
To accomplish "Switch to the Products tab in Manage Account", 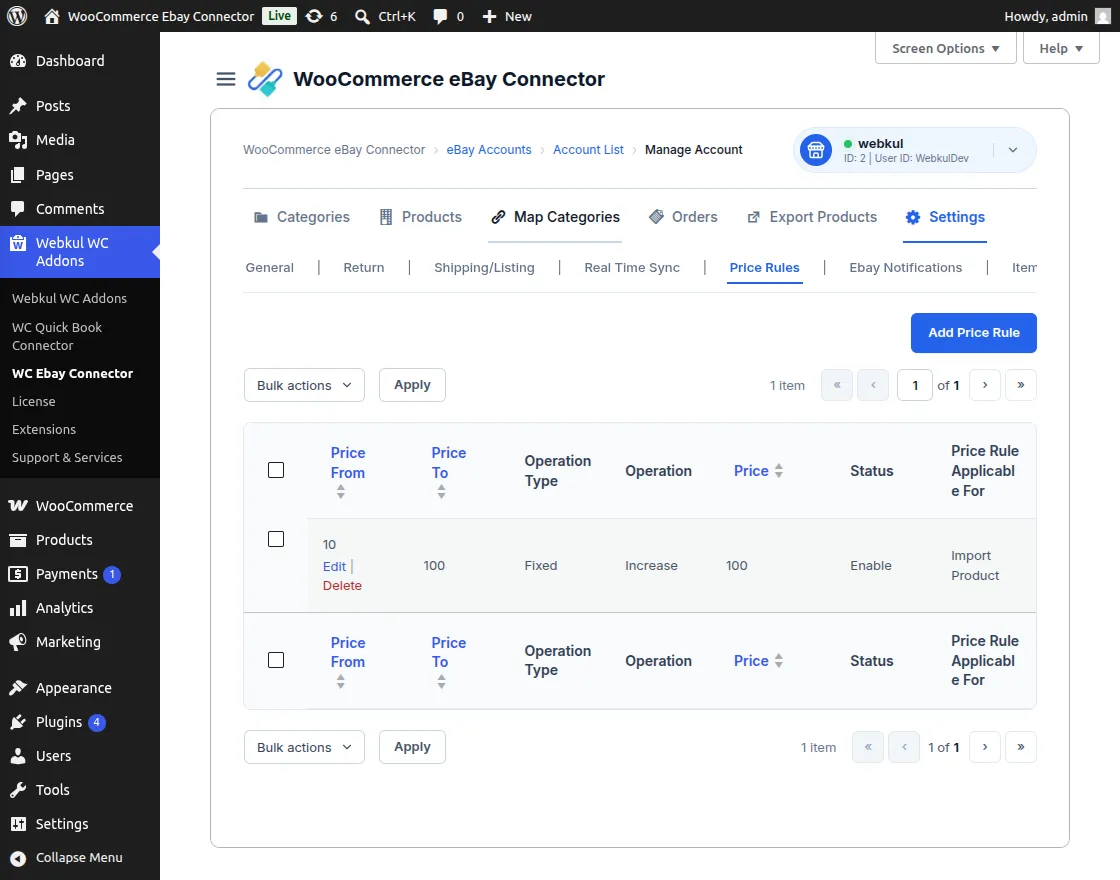I will click(420, 217).
